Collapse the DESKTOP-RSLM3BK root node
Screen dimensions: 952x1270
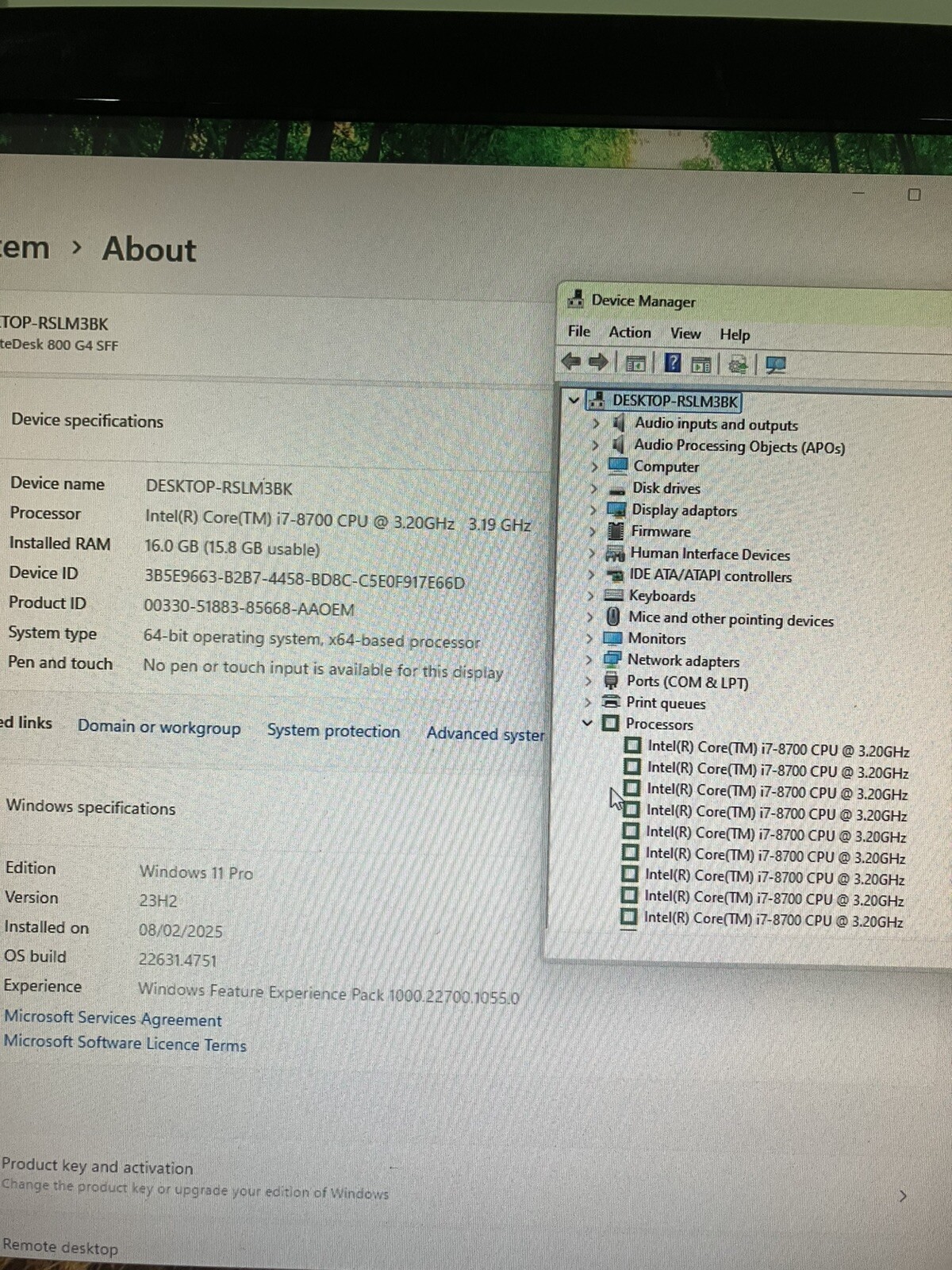click(574, 399)
